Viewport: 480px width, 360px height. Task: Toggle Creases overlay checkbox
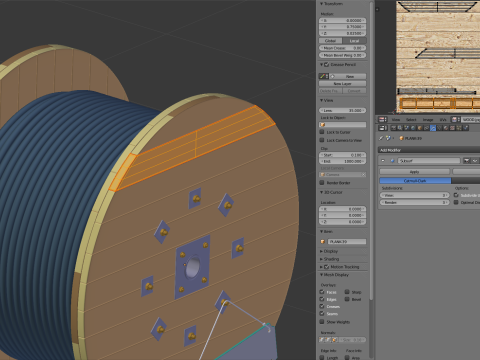point(322,306)
